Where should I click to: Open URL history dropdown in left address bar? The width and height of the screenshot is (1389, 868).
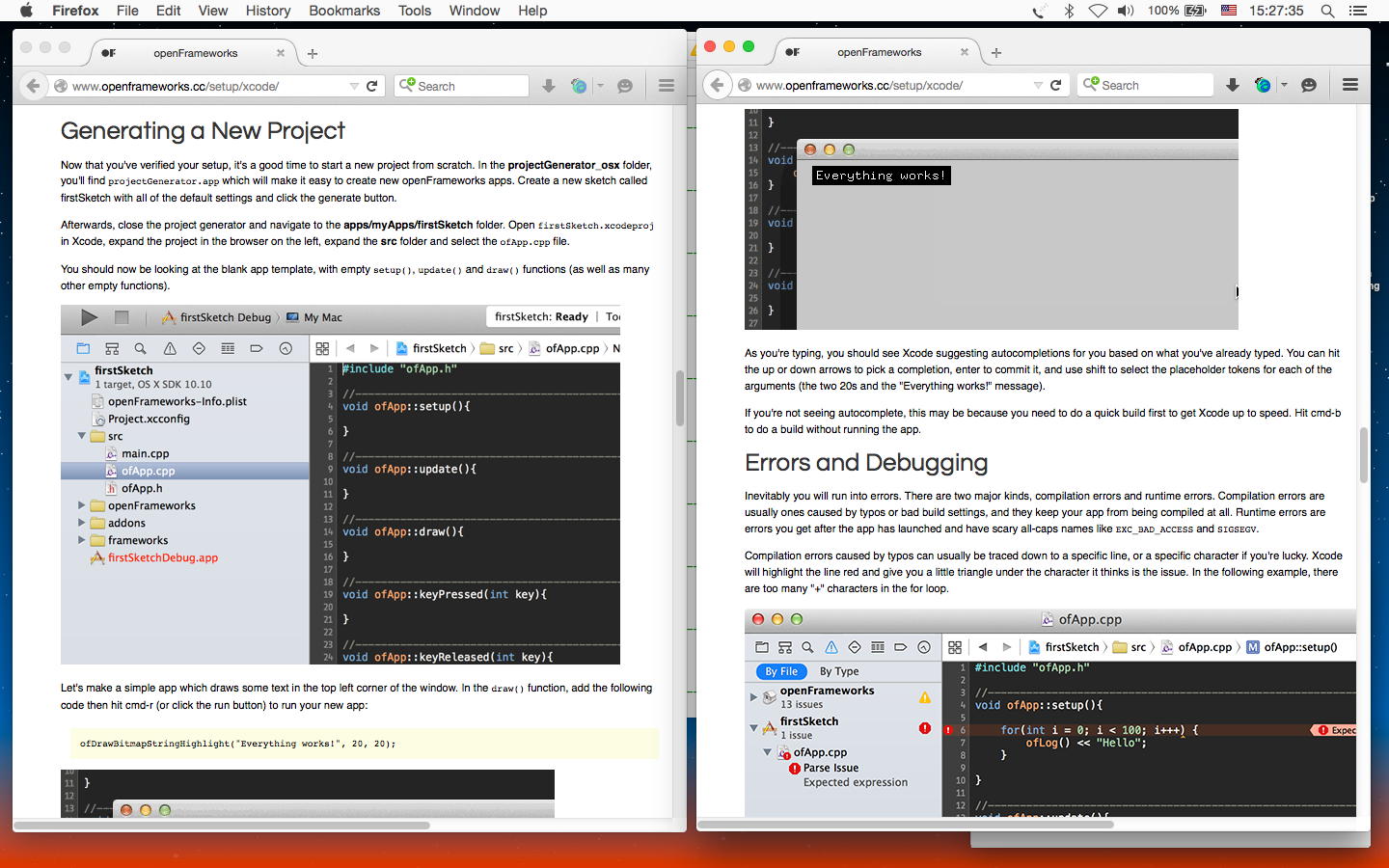pos(354,86)
